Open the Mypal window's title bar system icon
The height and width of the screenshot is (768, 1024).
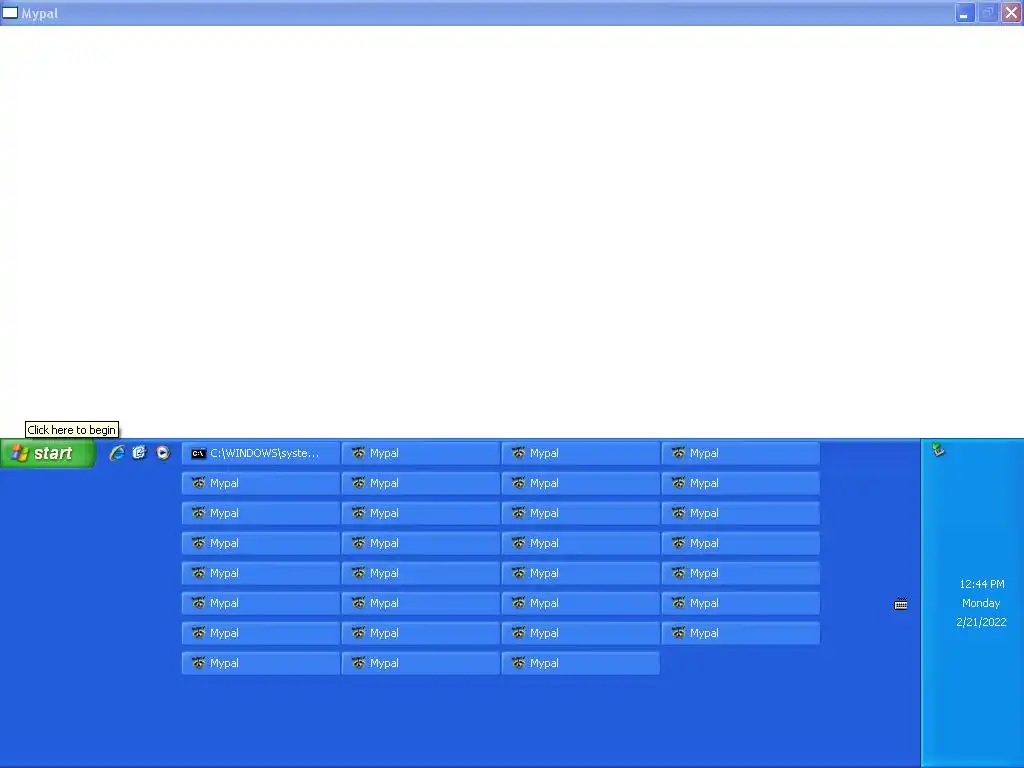click(x=10, y=12)
